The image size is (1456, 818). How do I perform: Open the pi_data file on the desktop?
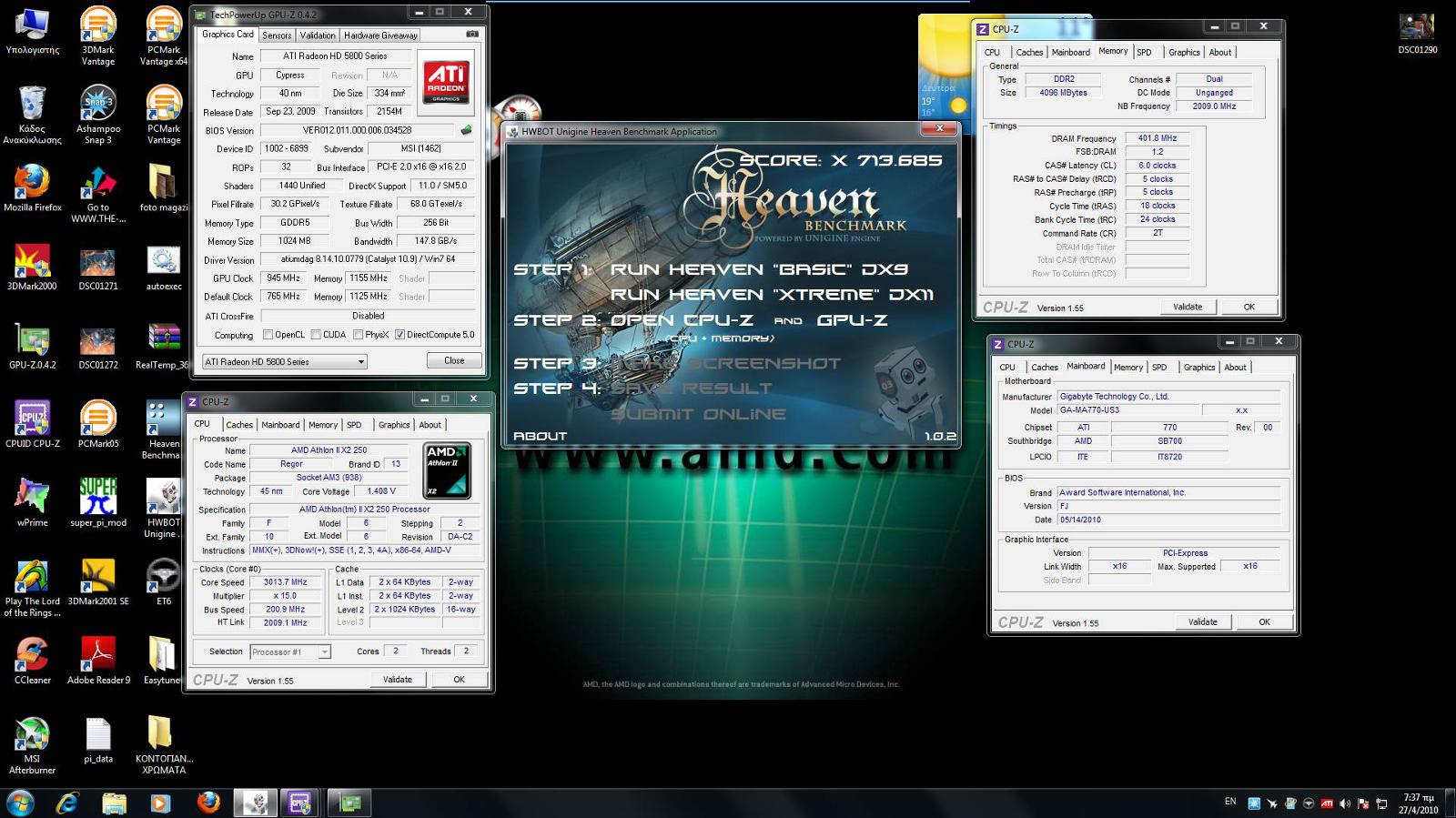point(98,740)
